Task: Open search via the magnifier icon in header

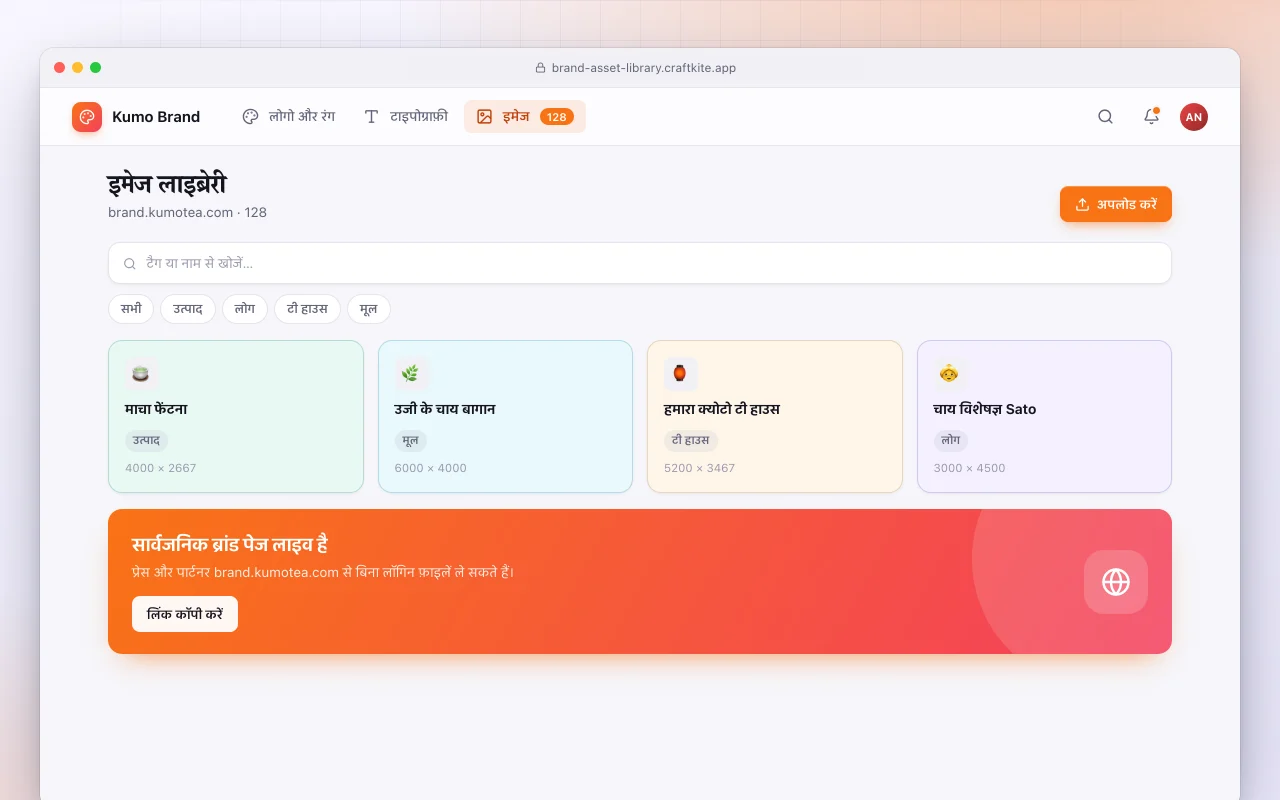Action: pyautogui.click(x=1105, y=117)
